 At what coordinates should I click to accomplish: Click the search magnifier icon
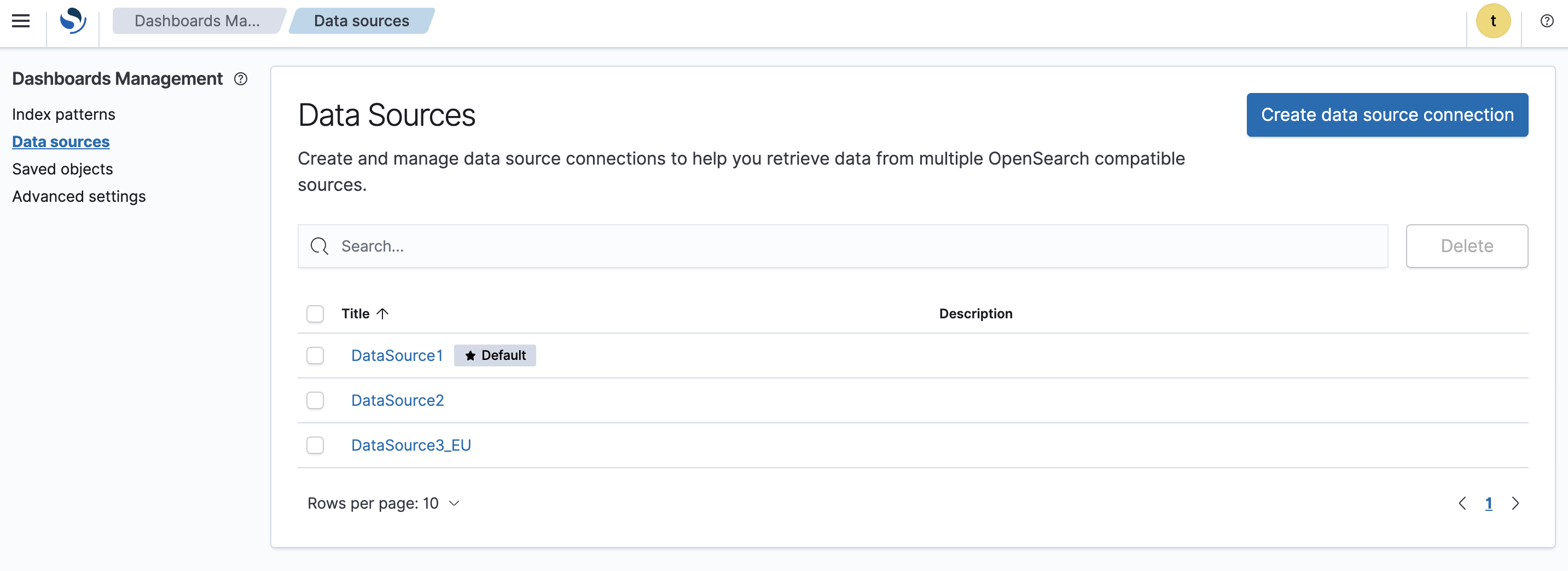click(x=320, y=246)
